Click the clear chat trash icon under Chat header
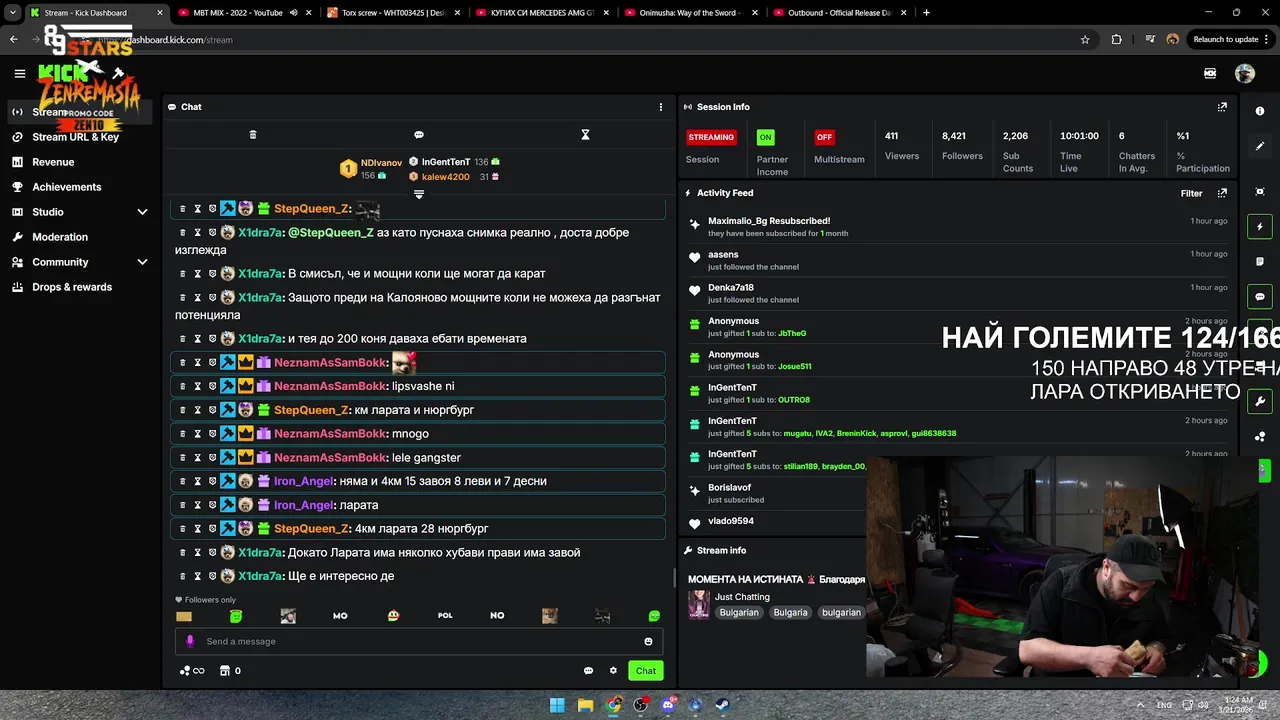This screenshot has height=720, width=1280. 253,135
